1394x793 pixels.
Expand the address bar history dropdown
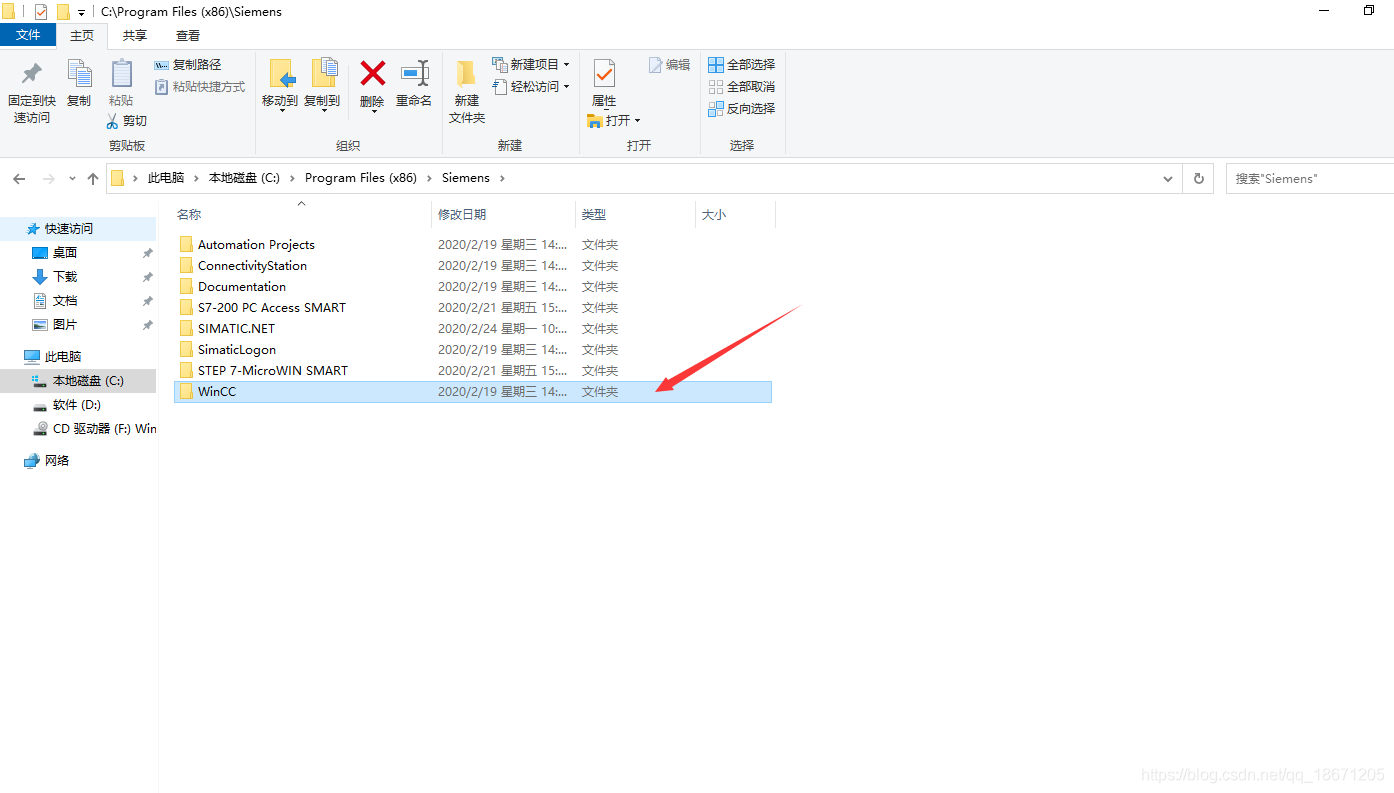(x=1168, y=178)
